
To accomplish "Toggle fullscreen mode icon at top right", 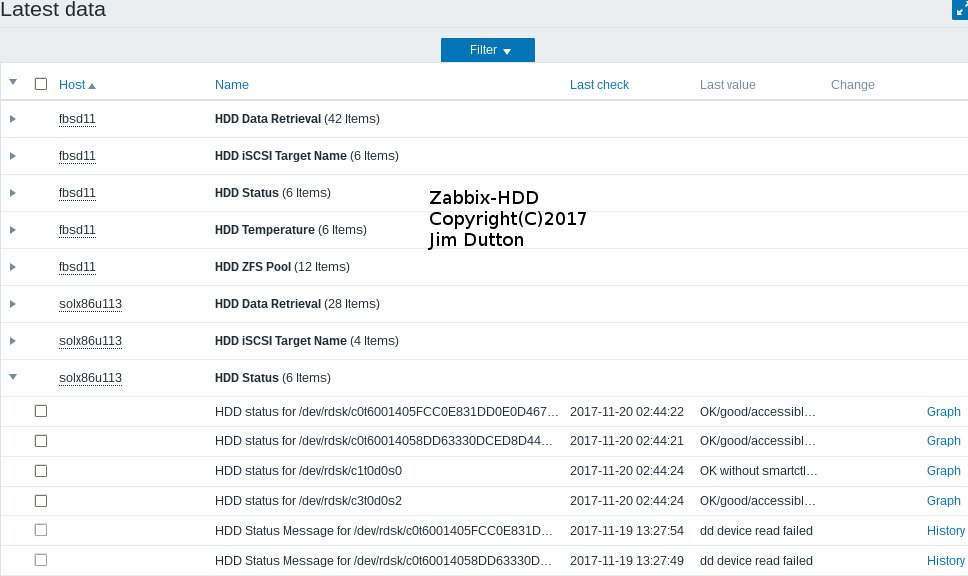I will [x=960, y=10].
